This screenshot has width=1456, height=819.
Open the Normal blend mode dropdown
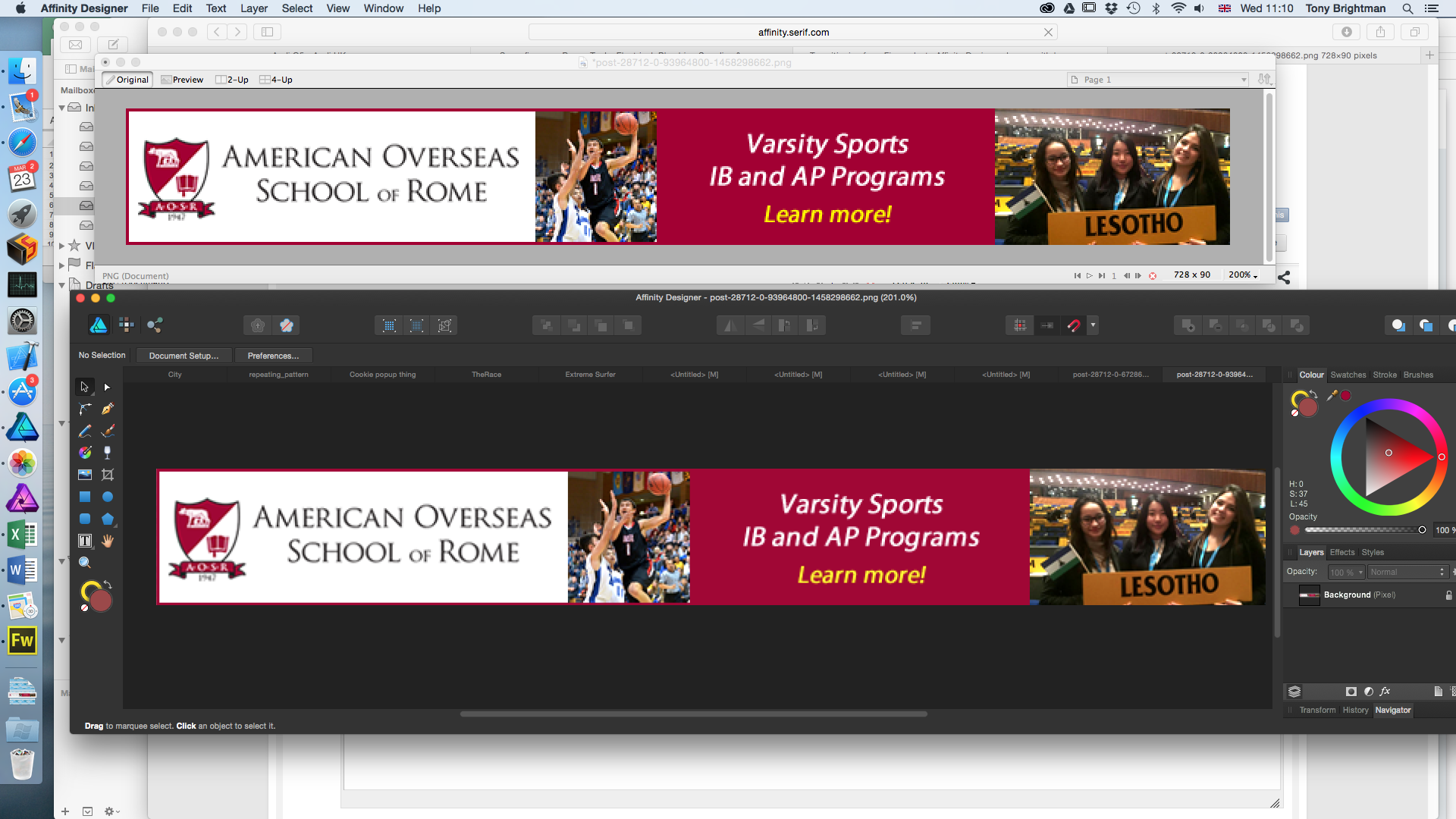[x=1407, y=573]
